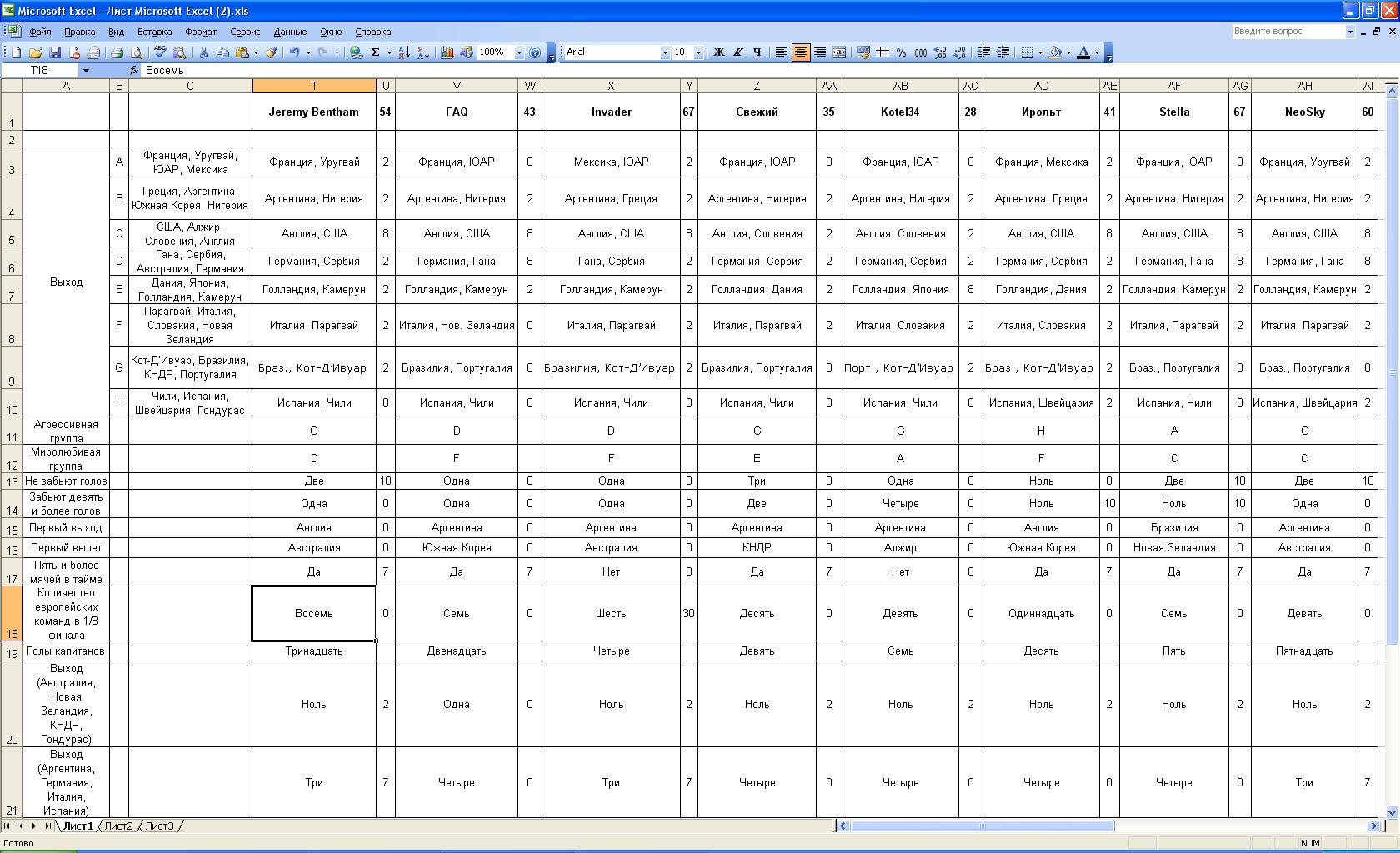This screenshot has height=853, width=1400.
Task: Click the AutoSum sigma icon
Action: point(376,52)
